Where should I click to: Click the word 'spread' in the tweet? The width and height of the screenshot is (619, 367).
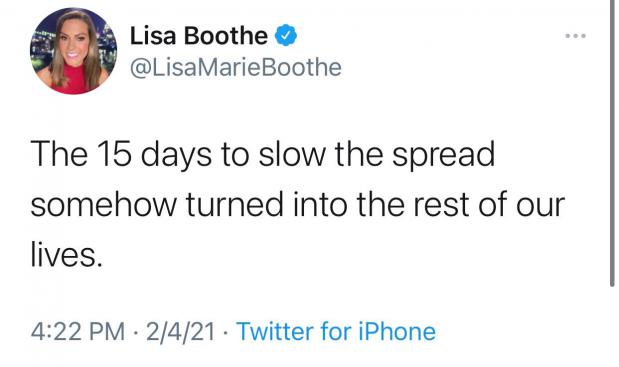click(x=443, y=155)
